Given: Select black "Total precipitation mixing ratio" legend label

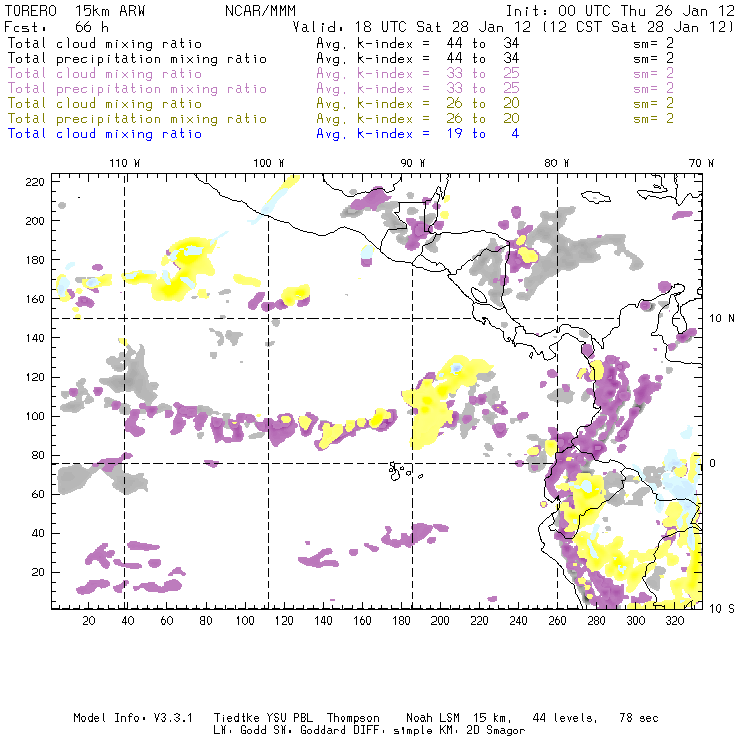Looking at the screenshot, I should 137,59.
